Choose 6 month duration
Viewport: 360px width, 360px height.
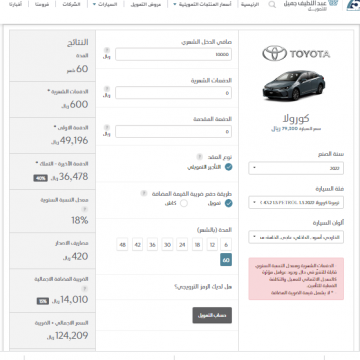pos(226,245)
